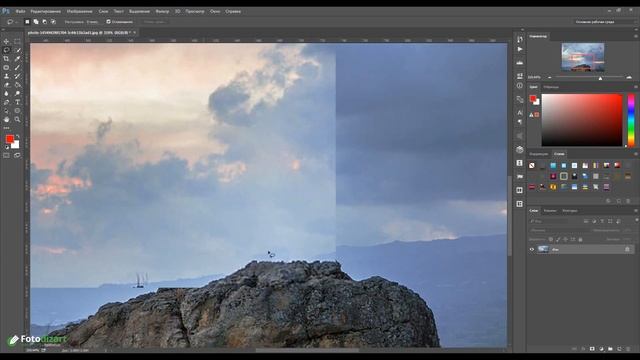640x360 pixels.
Task: Select the Lasso tool in the toolbar
Action: tap(6, 50)
